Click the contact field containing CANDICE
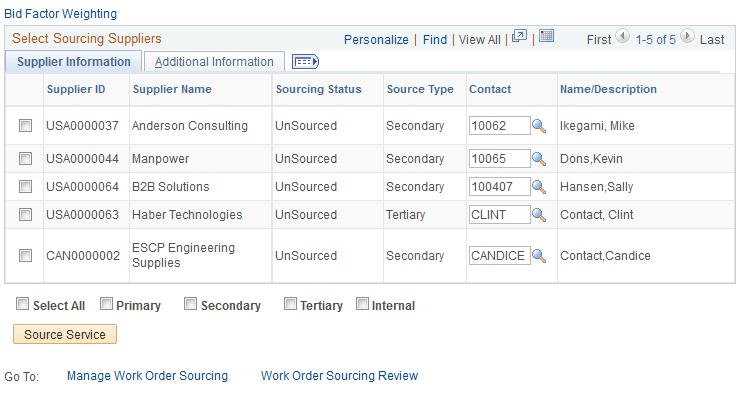Screen dimensions: 745x395 [x=499, y=256]
